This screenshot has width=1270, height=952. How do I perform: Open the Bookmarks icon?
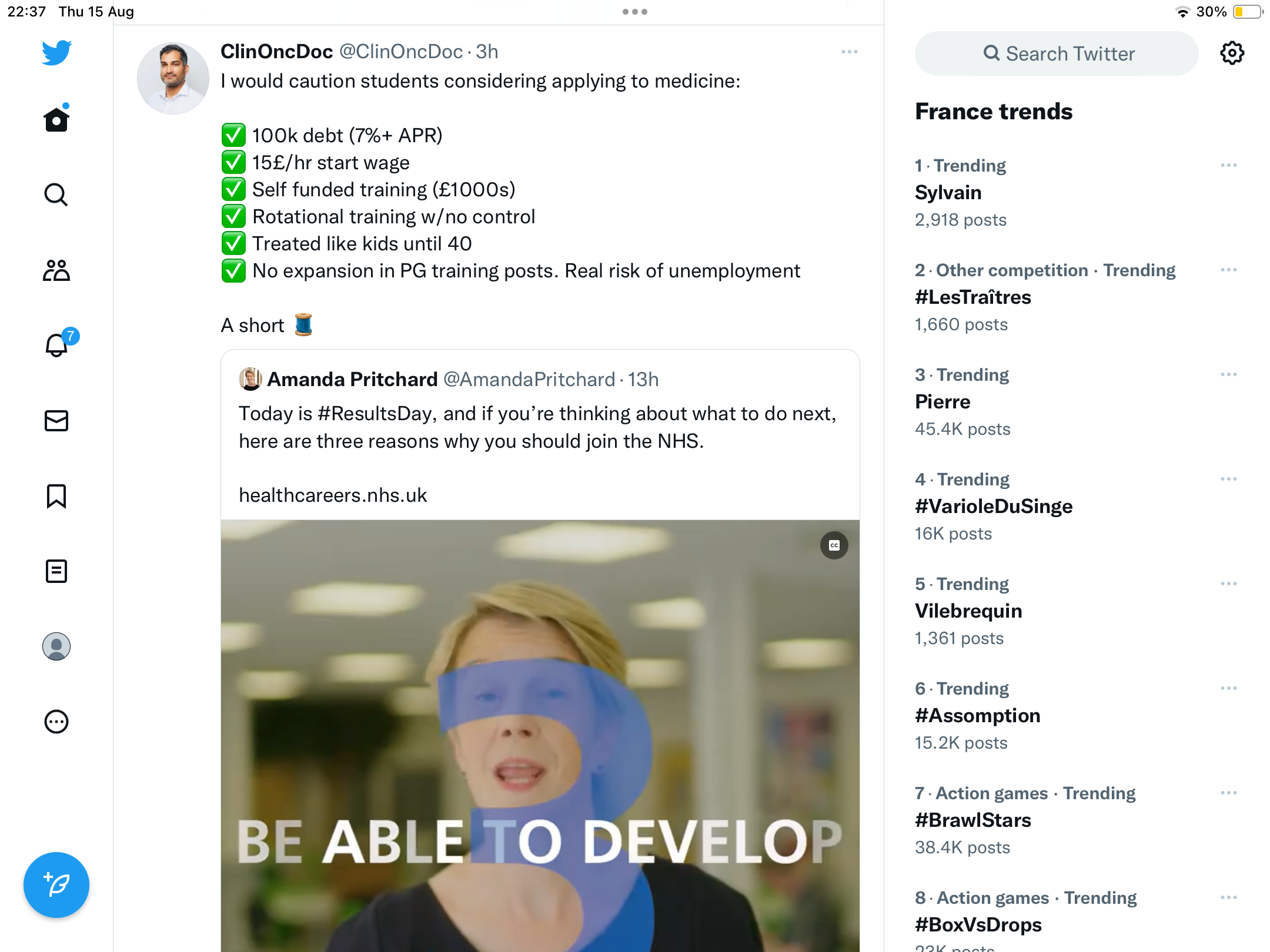click(x=56, y=496)
